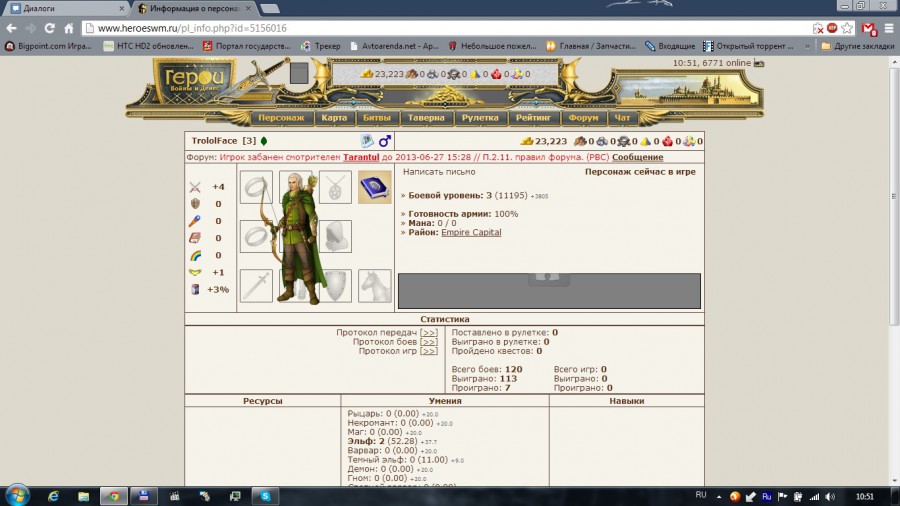
Task: Click the volume tray icon
Action: pyautogui.click(x=830, y=497)
